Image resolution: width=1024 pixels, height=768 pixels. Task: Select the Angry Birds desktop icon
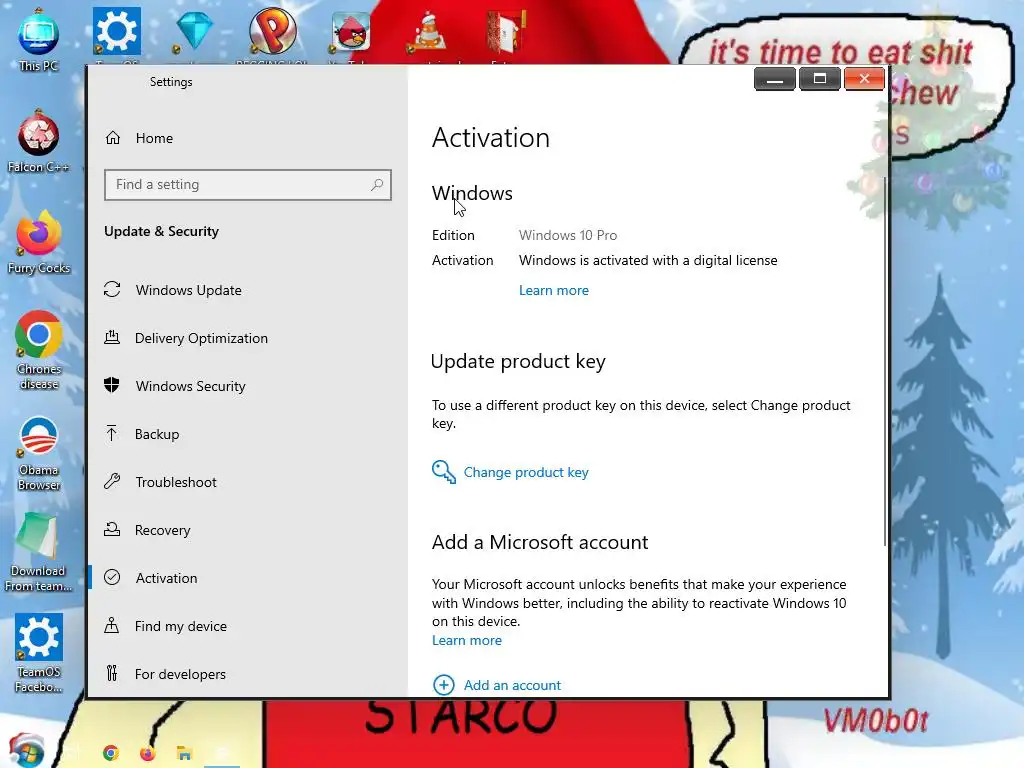351,33
